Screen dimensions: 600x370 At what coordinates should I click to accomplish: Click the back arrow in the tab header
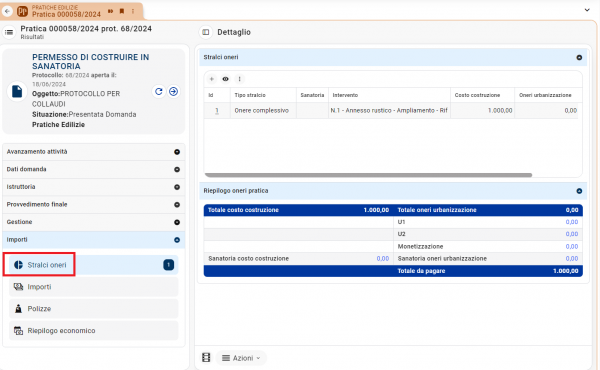pyautogui.click(x=7, y=11)
